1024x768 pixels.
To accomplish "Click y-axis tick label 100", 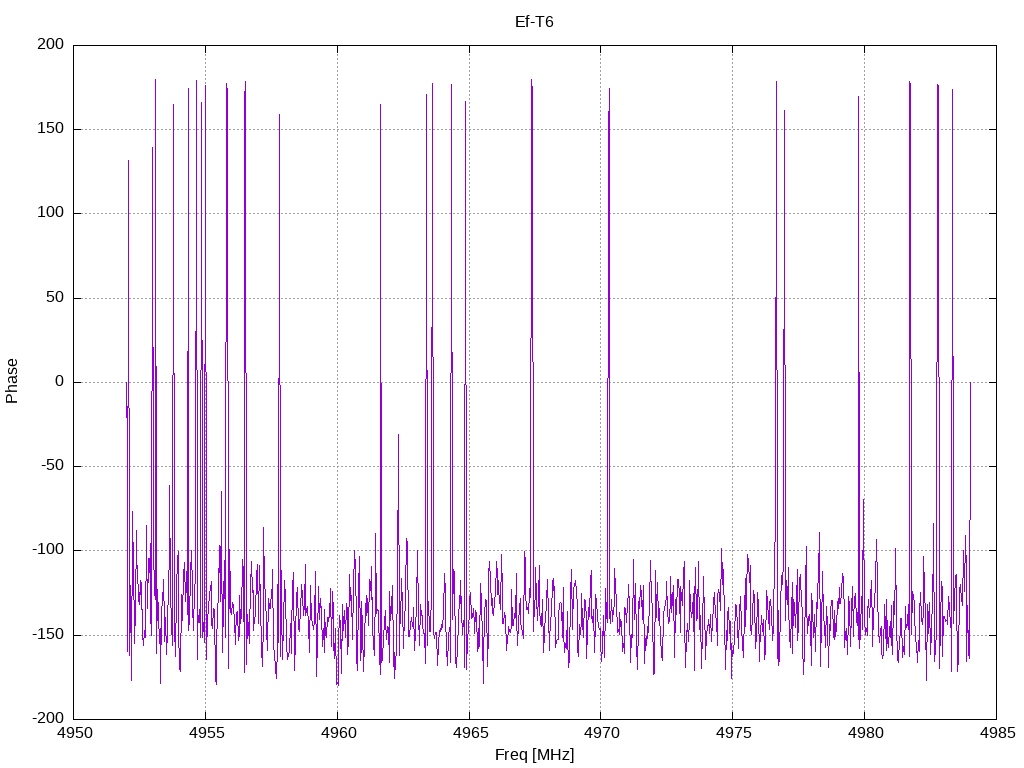I will point(51,213).
